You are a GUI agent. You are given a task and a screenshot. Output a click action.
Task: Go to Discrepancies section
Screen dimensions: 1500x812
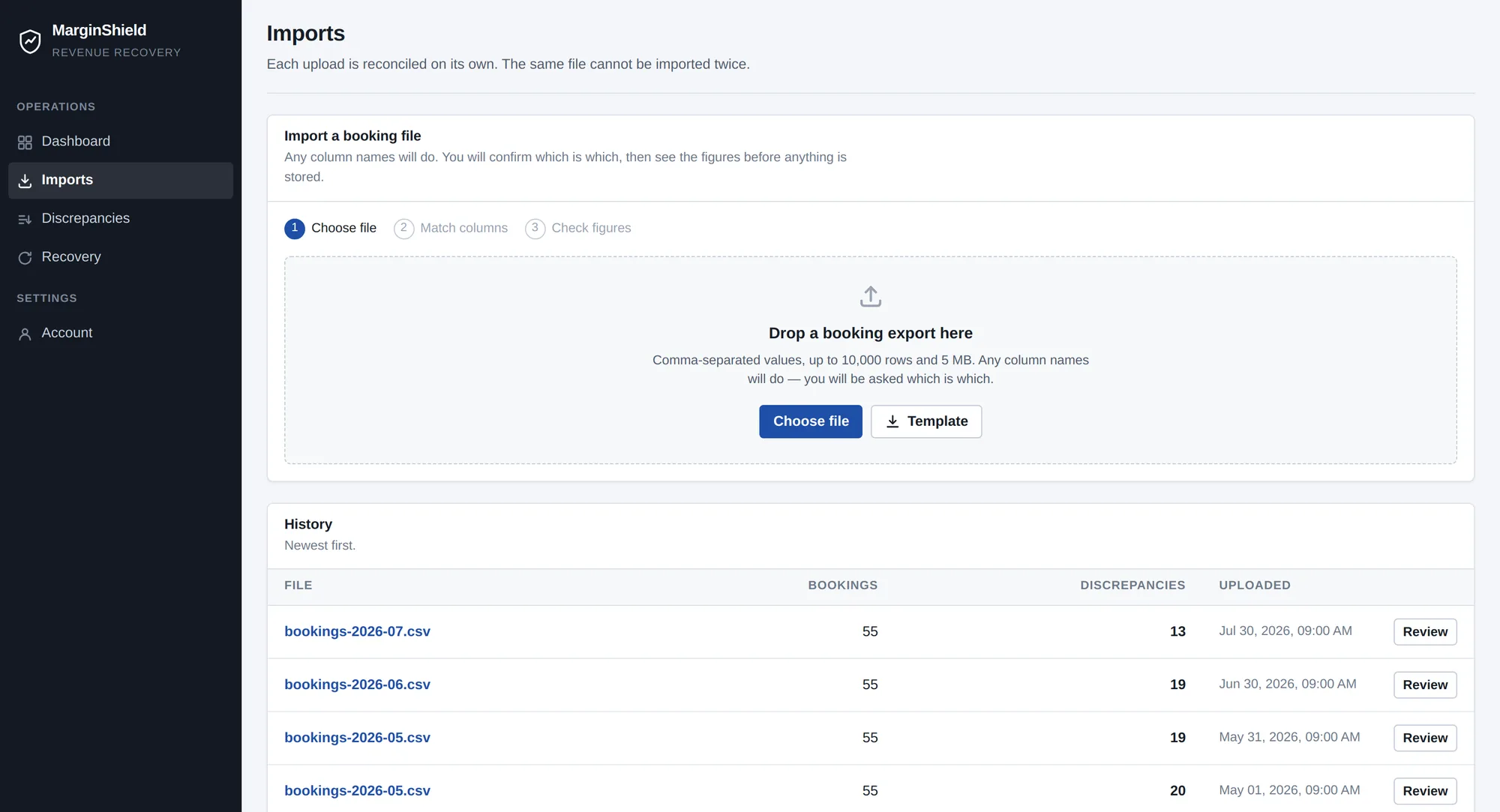coord(121,218)
